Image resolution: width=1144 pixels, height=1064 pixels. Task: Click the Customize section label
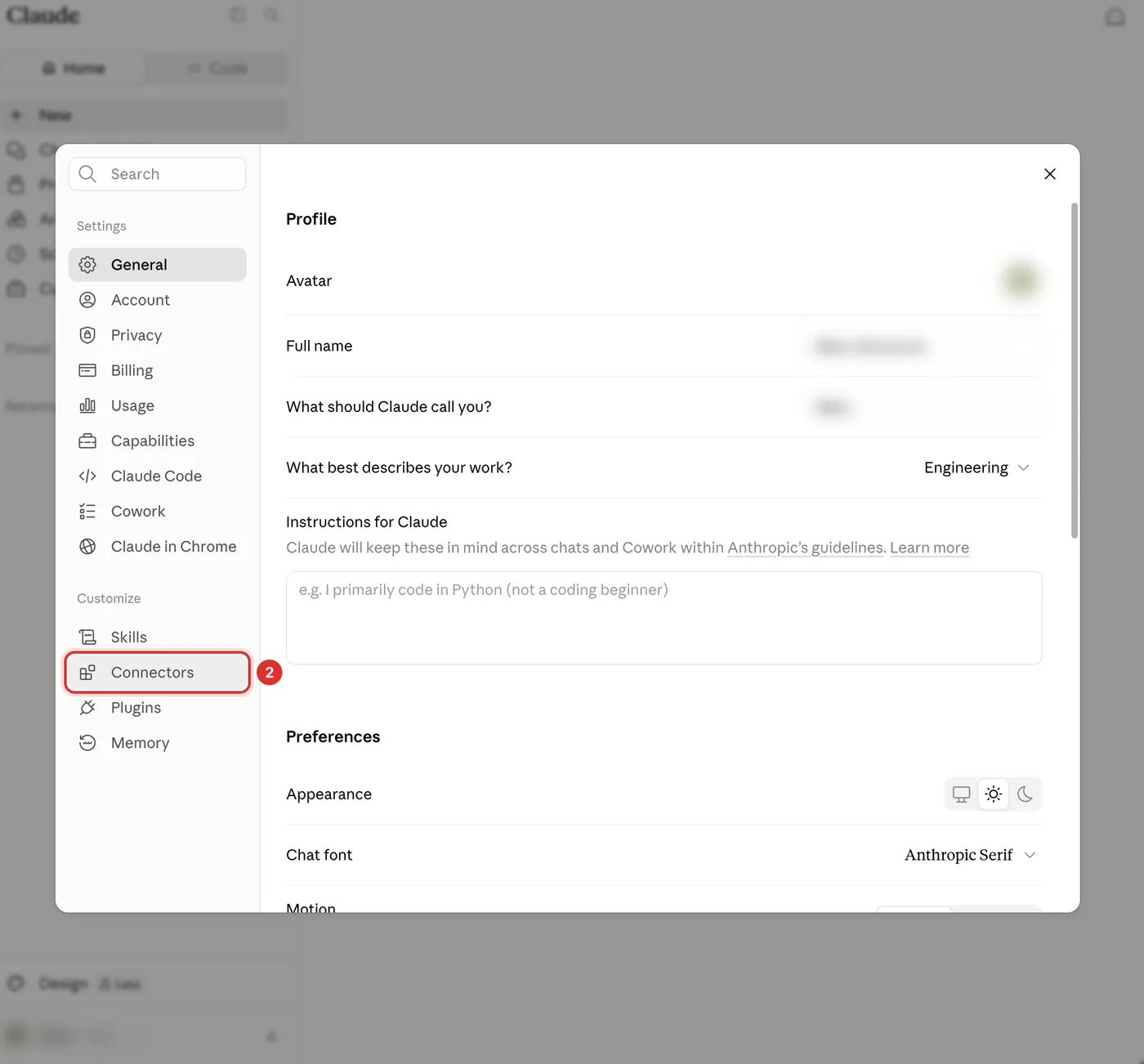point(109,598)
